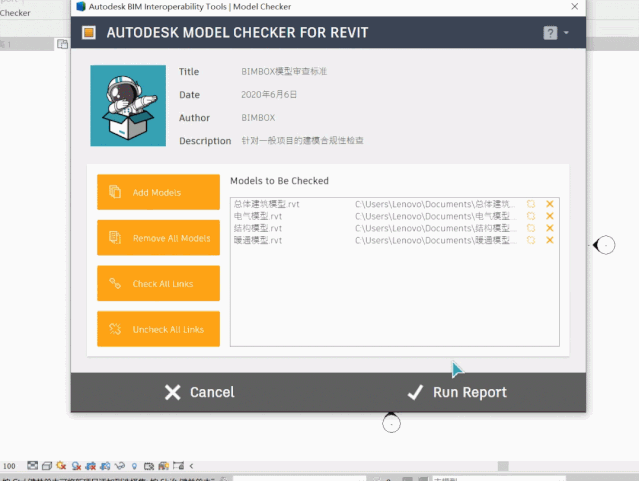Toggle Show Crop Region in Revit view bar
Screen dimensions: 639x481
105,466
